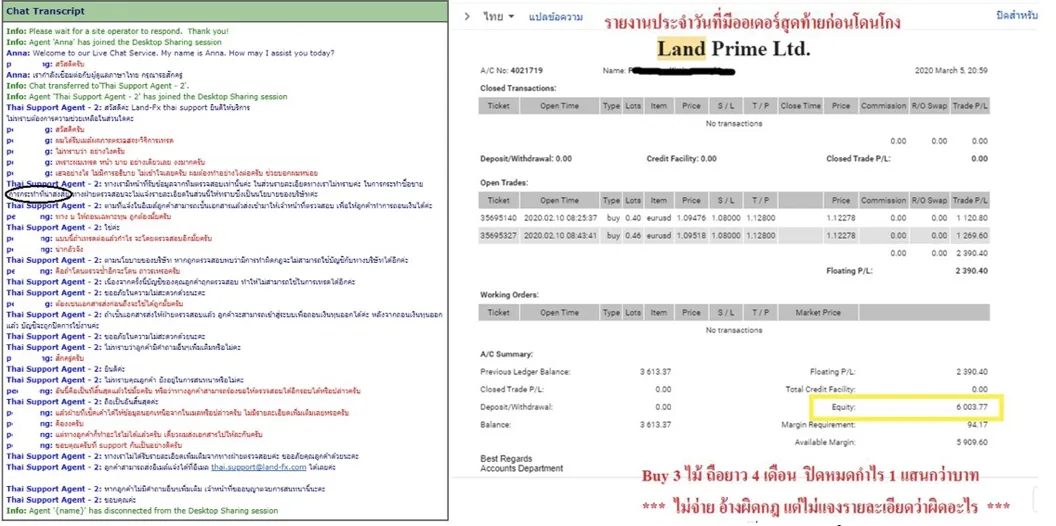Viewport: 1056px width, 526px height.
Task: Click the แปลข้อความ translate link
Action: click(556, 17)
